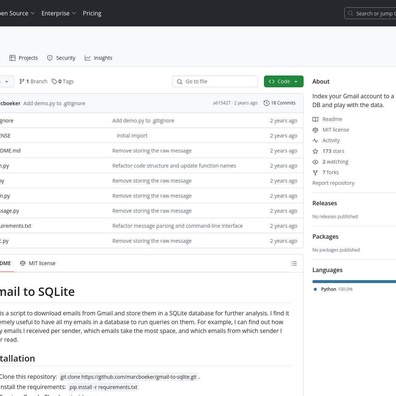The width and height of the screenshot is (396, 396).
Task: Click the Go to file search field
Action: coord(215,81)
